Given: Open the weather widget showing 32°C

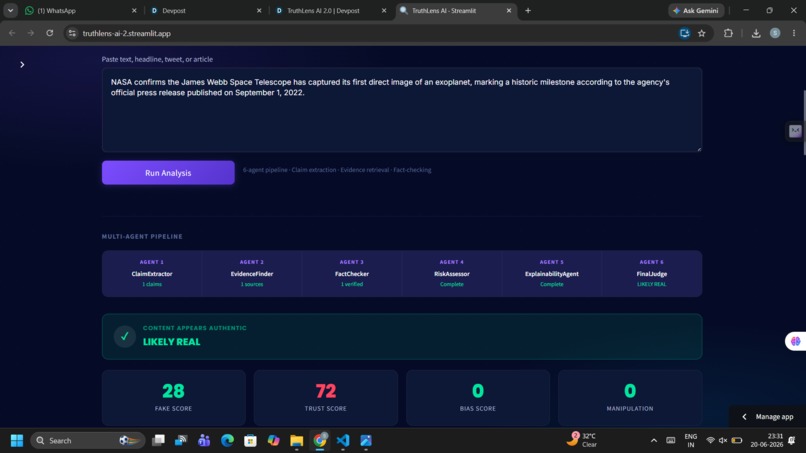Looking at the screenshot, I should coord(583,440).
